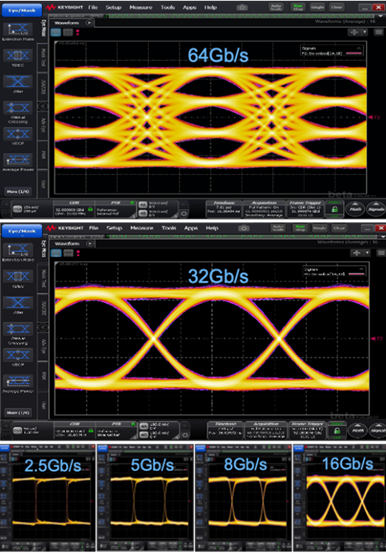The height and width of the screenshot is (555, 386).
Task: Open Eye/Mask mode dropdown in upper window
Action: click(22, 10)
